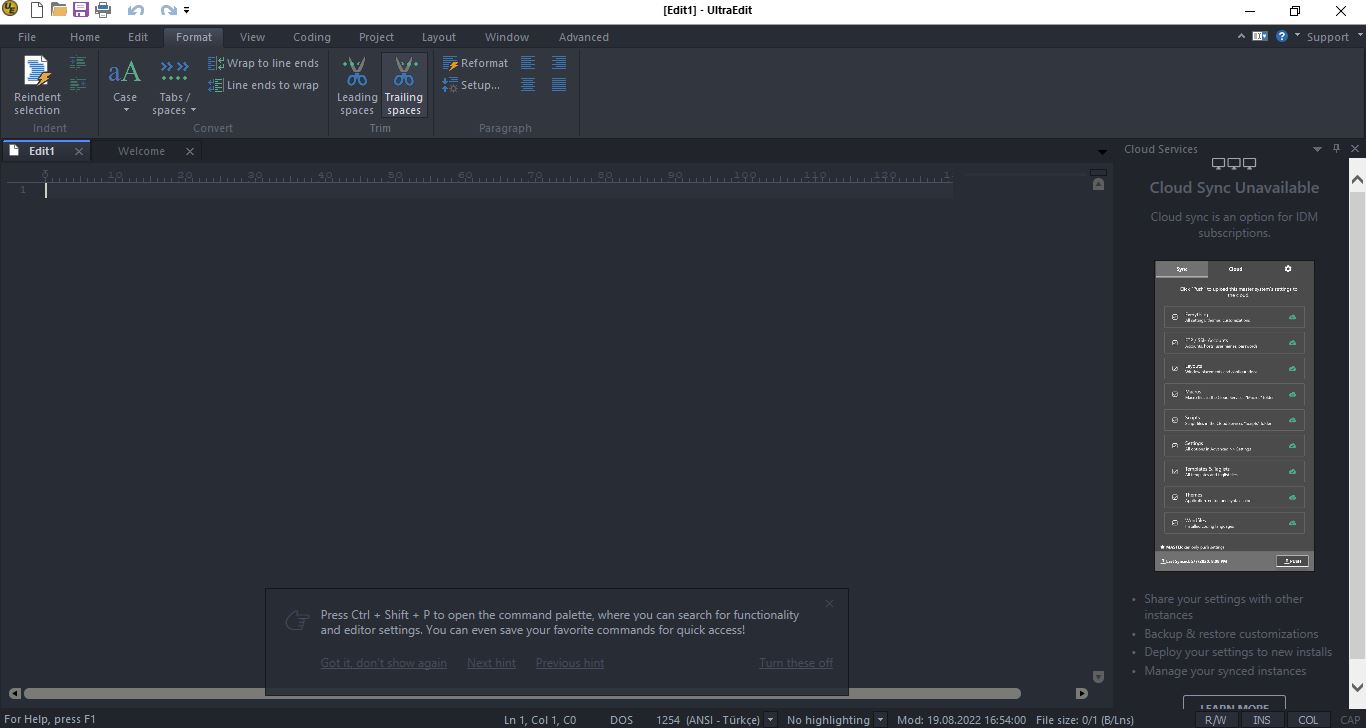Switch to the Edit ribbon tab
Image resolution: width=1366 pixels, height=728 pixels.
138,37
